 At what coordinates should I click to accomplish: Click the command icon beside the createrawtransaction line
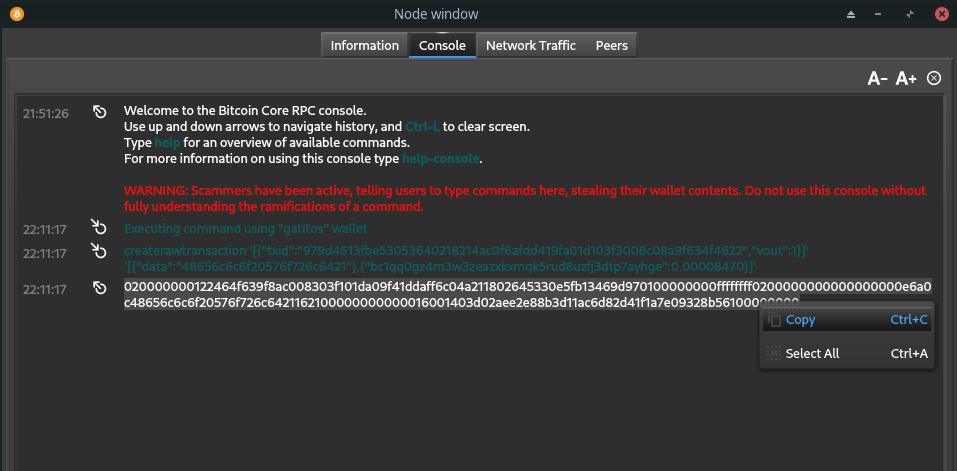pyautogui.click(x=99, y=251)
